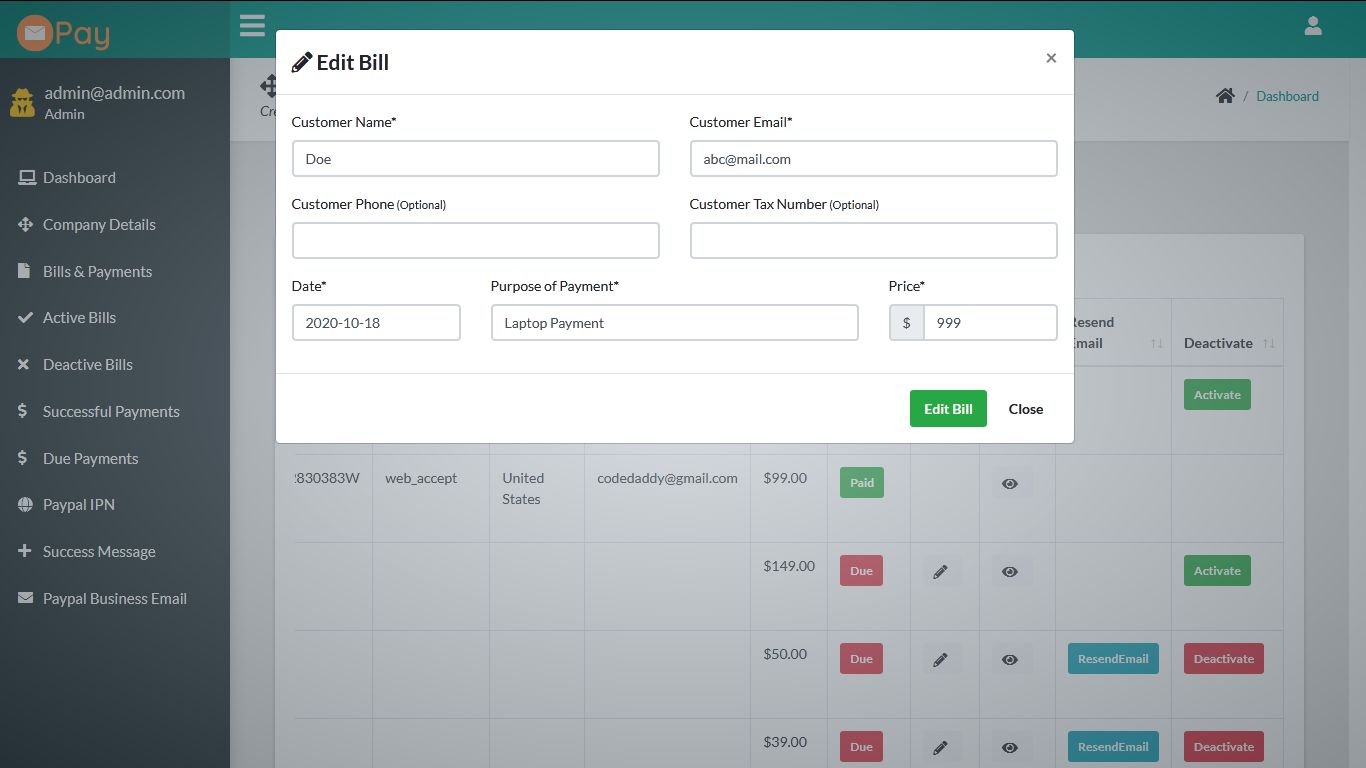Open Due Payments from the sidebar menu
This screenshot has width=1366, height=768.
point(25,458)
